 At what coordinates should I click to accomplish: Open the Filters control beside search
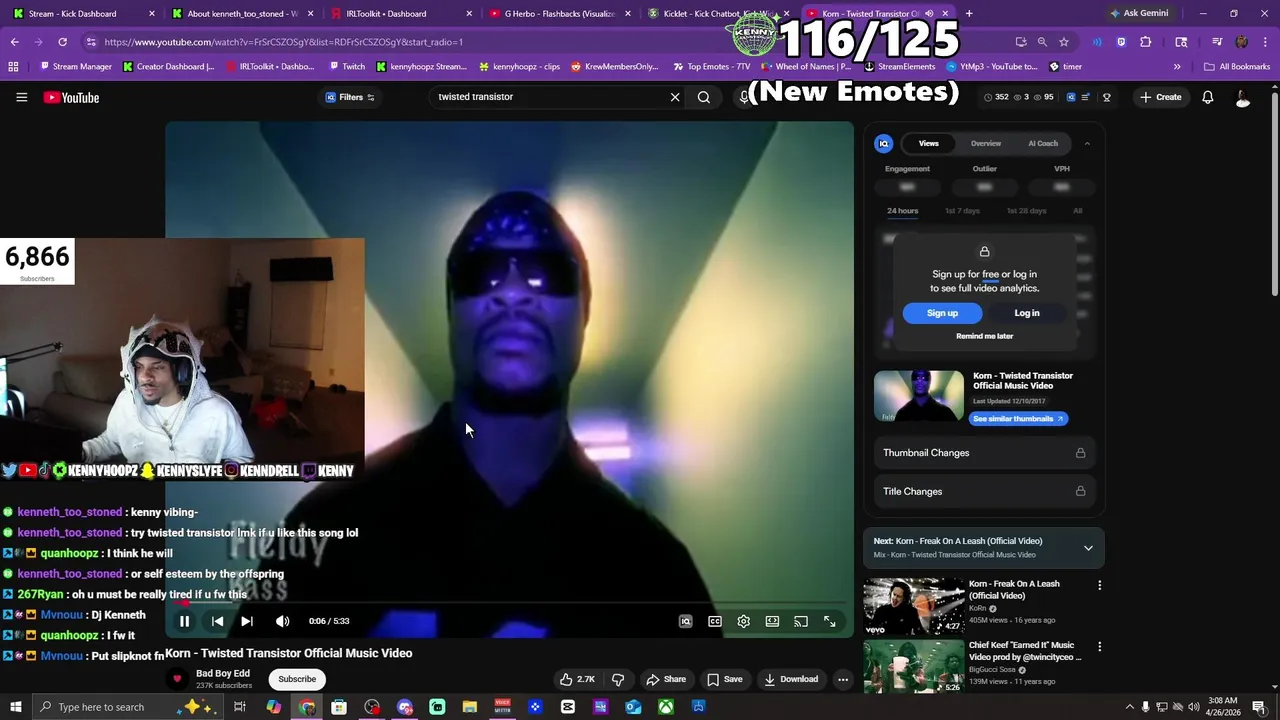[350, 97]
